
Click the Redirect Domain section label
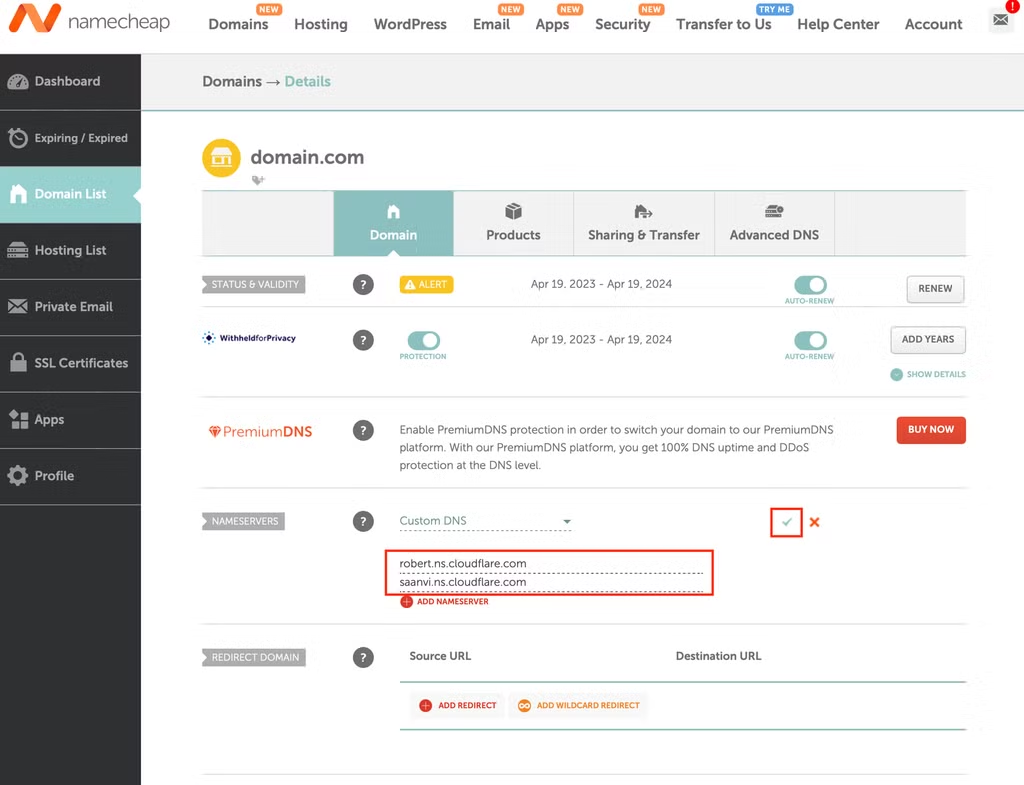[x=254, y=657]
